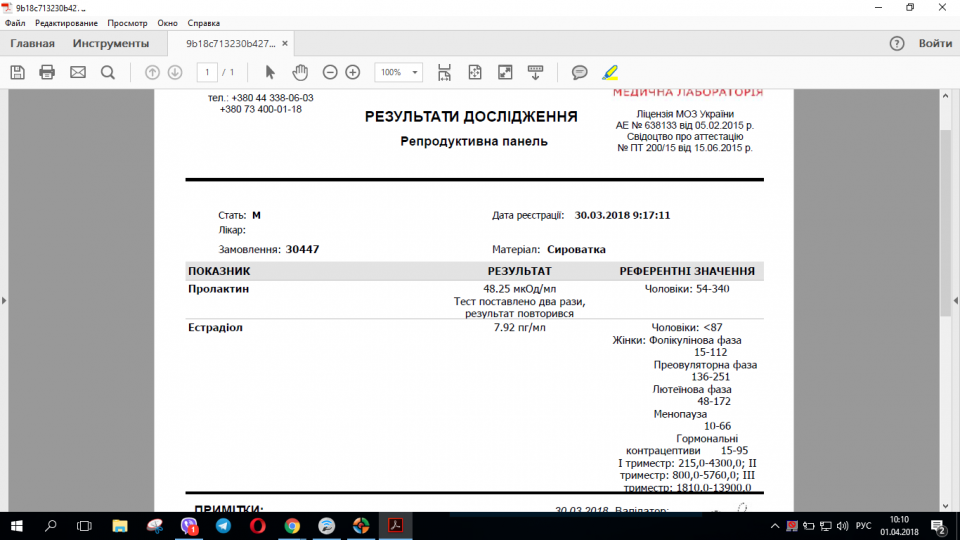Activate the arrow selection tool
Viewport: 960px width, 540px height.
tap(270, 72)
